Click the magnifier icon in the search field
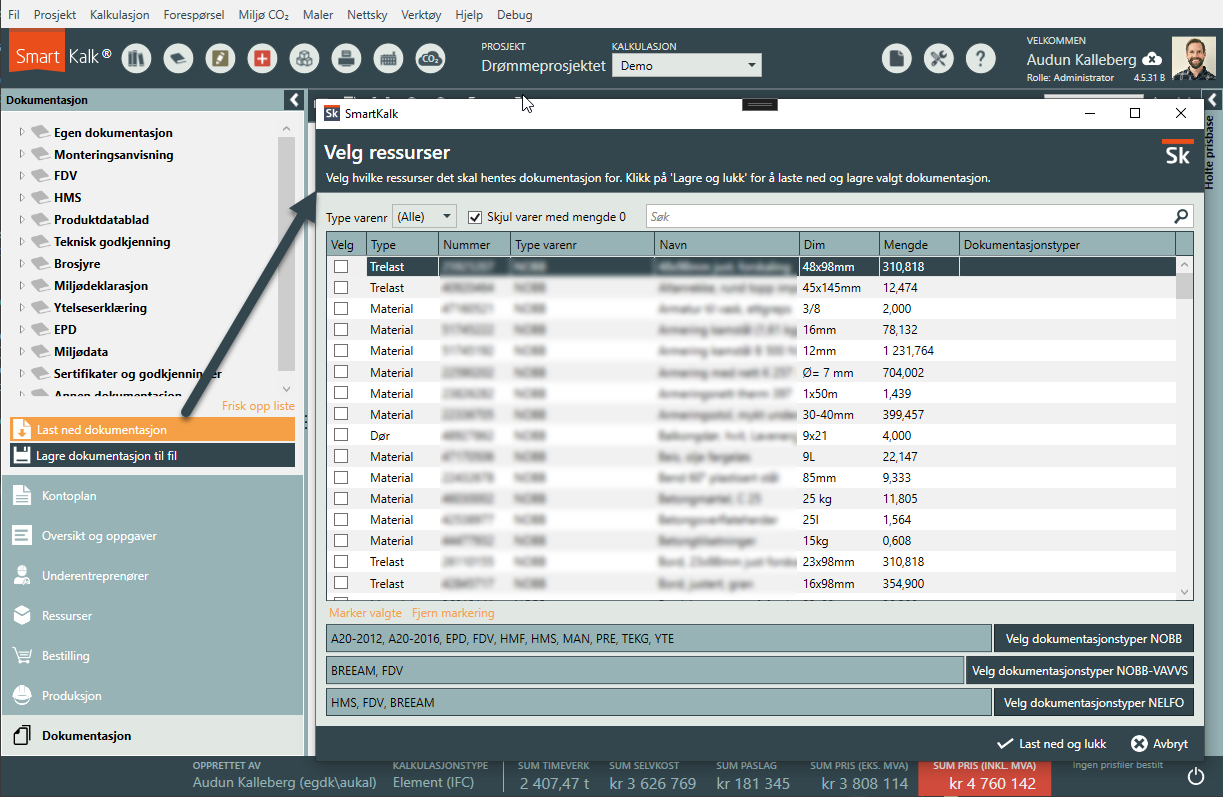 [x=1181, y=216]
